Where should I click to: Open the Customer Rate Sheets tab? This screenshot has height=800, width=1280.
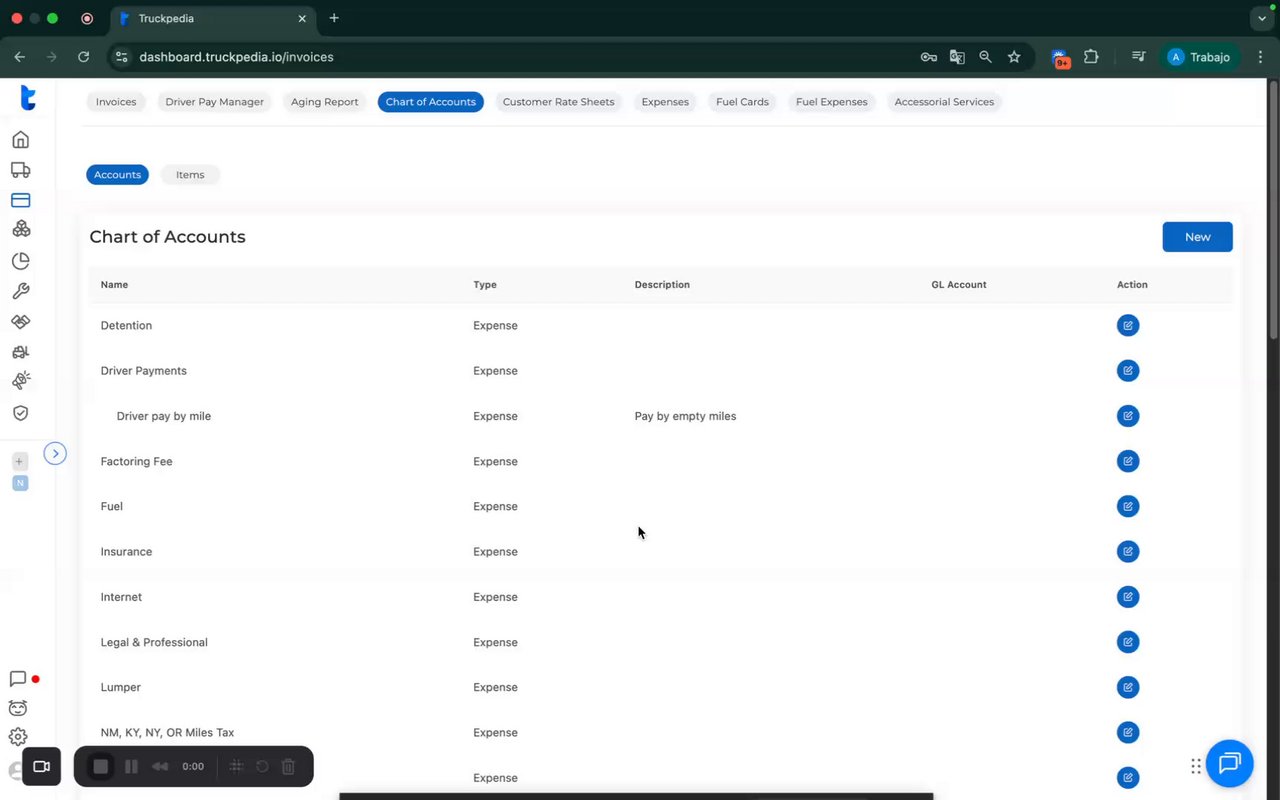558,102
